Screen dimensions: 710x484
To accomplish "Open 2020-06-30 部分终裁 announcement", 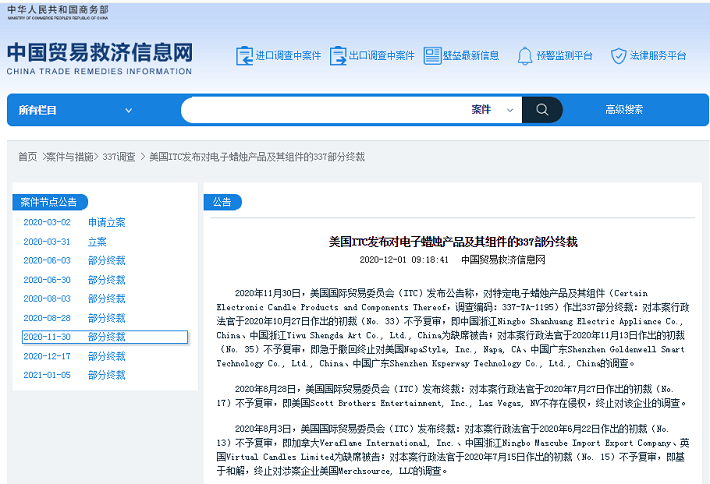I will pos(74,280).
